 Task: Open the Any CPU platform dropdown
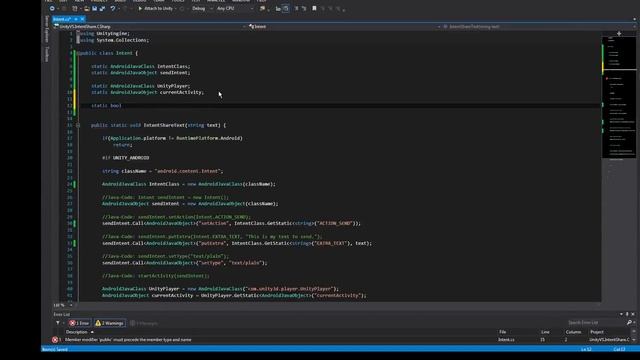(234, 8)
